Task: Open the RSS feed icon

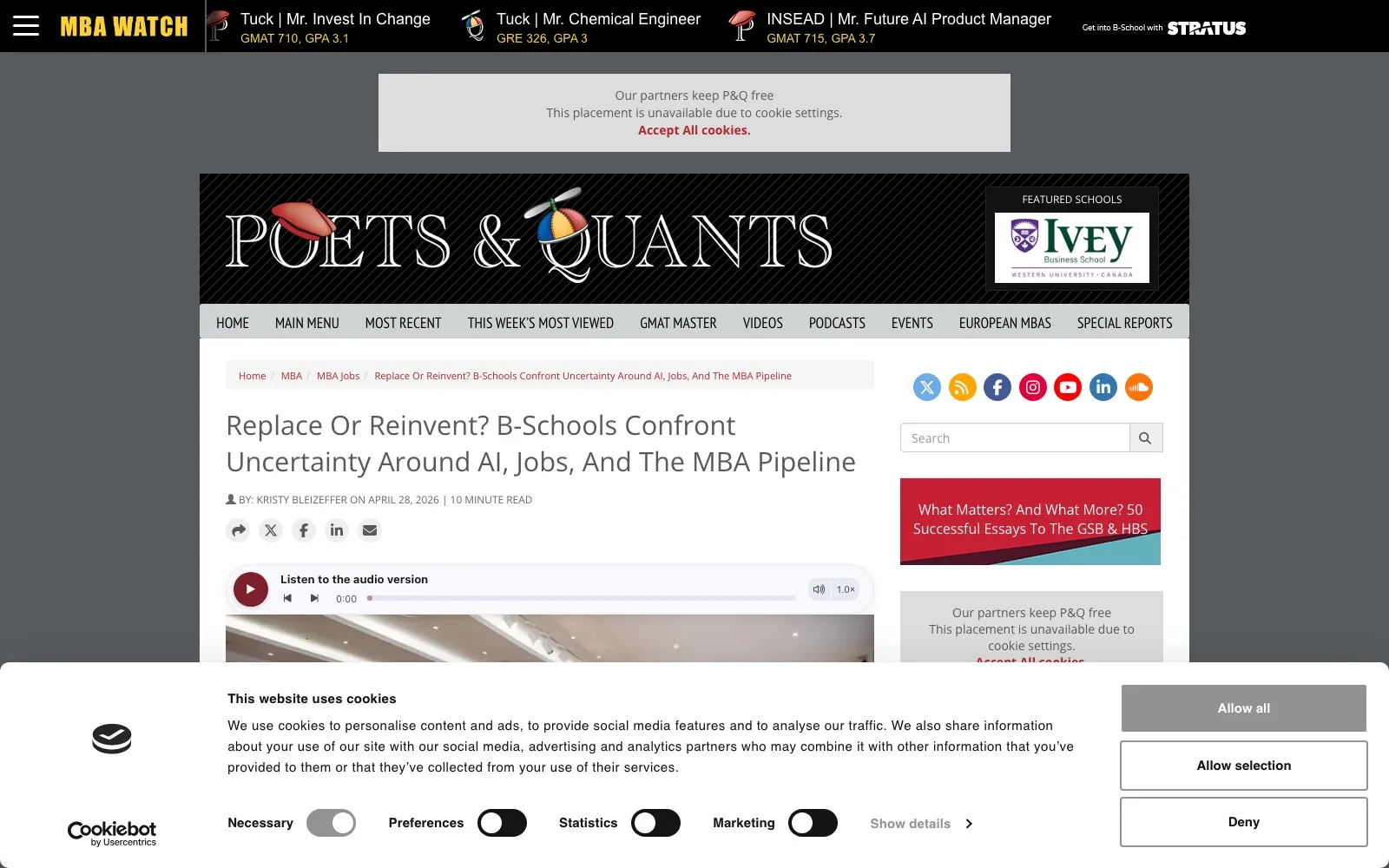Action: (x=962, y=387)
